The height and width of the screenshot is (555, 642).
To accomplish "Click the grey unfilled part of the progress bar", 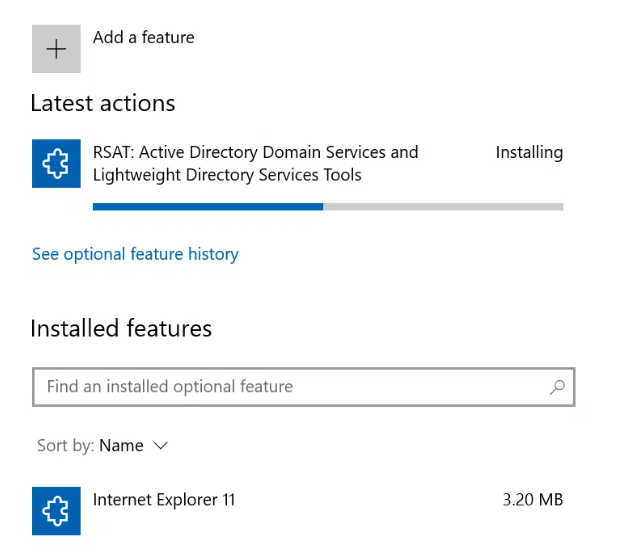I will point(443,207).
